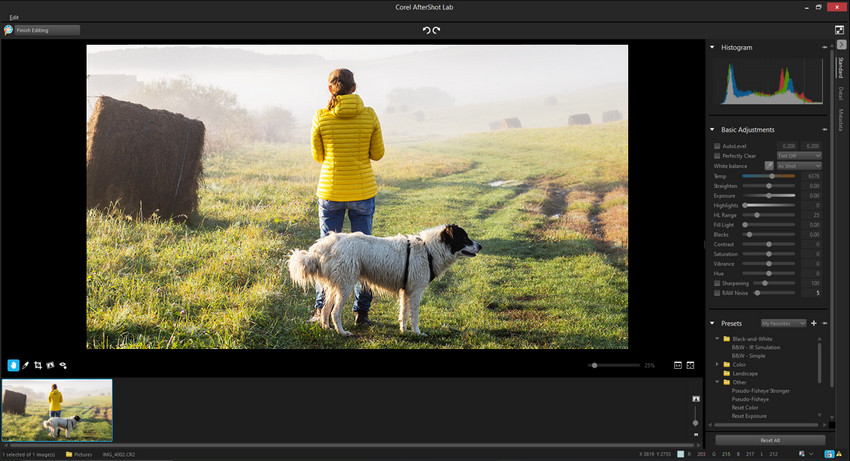850x461 pixels.
Task: Undo the last edit with the left curved arrow
Action: (427, 30)
